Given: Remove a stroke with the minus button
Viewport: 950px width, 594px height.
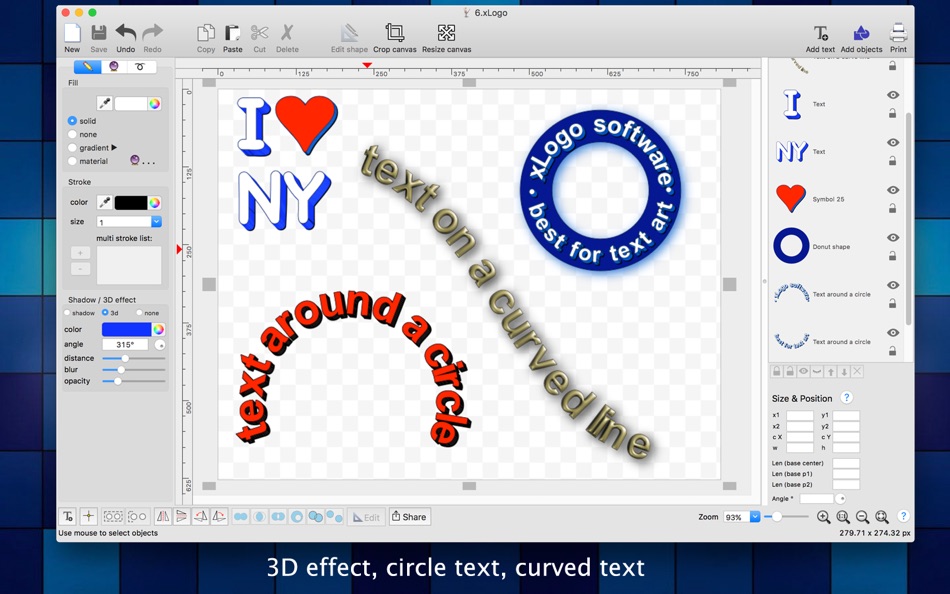Looking at the screenshot, I should pyautogui.click(x=81, y=269).
